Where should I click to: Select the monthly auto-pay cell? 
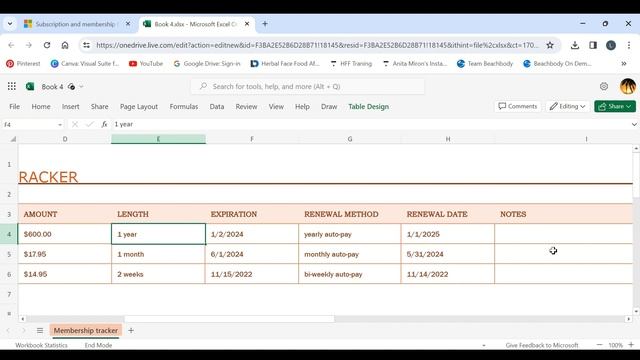pos(349,254)
